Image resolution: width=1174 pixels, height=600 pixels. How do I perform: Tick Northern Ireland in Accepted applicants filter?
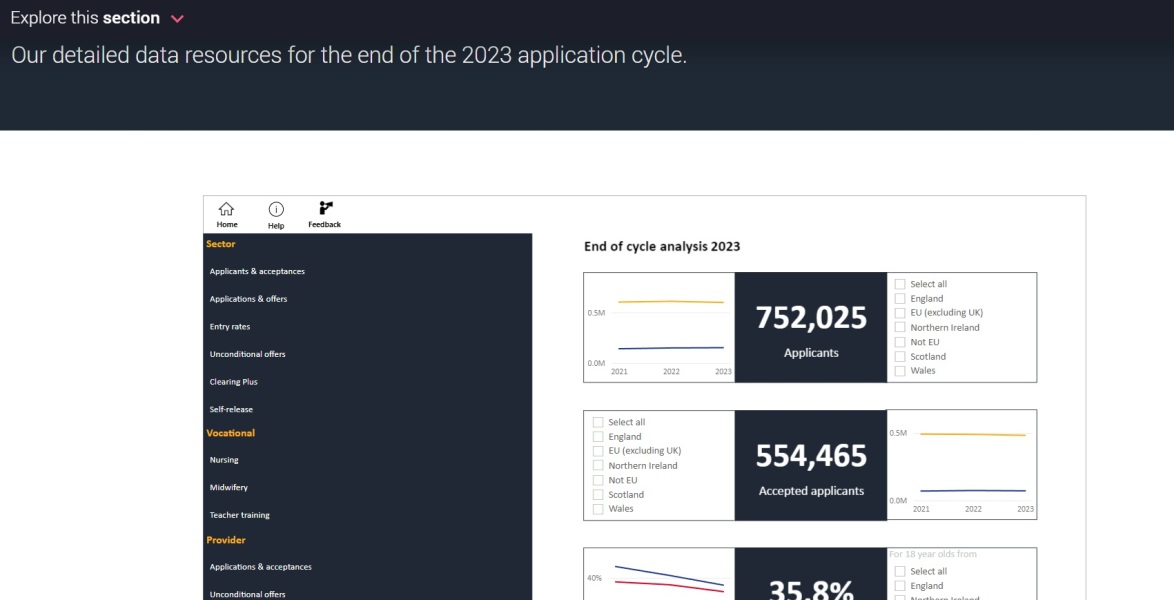tap(598, 465)
